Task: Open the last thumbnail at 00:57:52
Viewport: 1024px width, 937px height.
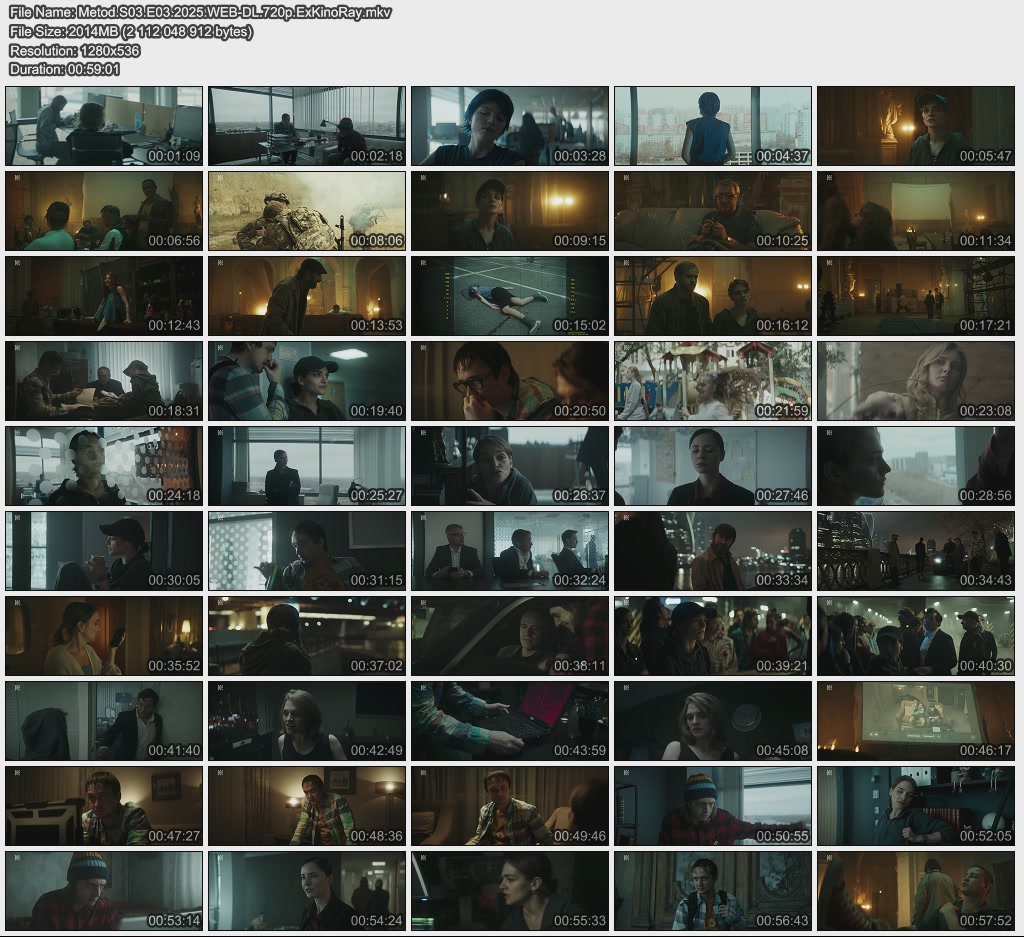Action: tap(916, 891)
